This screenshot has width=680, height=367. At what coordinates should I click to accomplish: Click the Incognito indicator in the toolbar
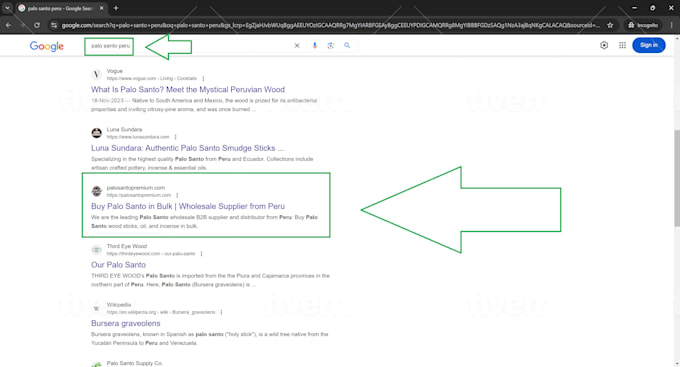pos(643,25)
